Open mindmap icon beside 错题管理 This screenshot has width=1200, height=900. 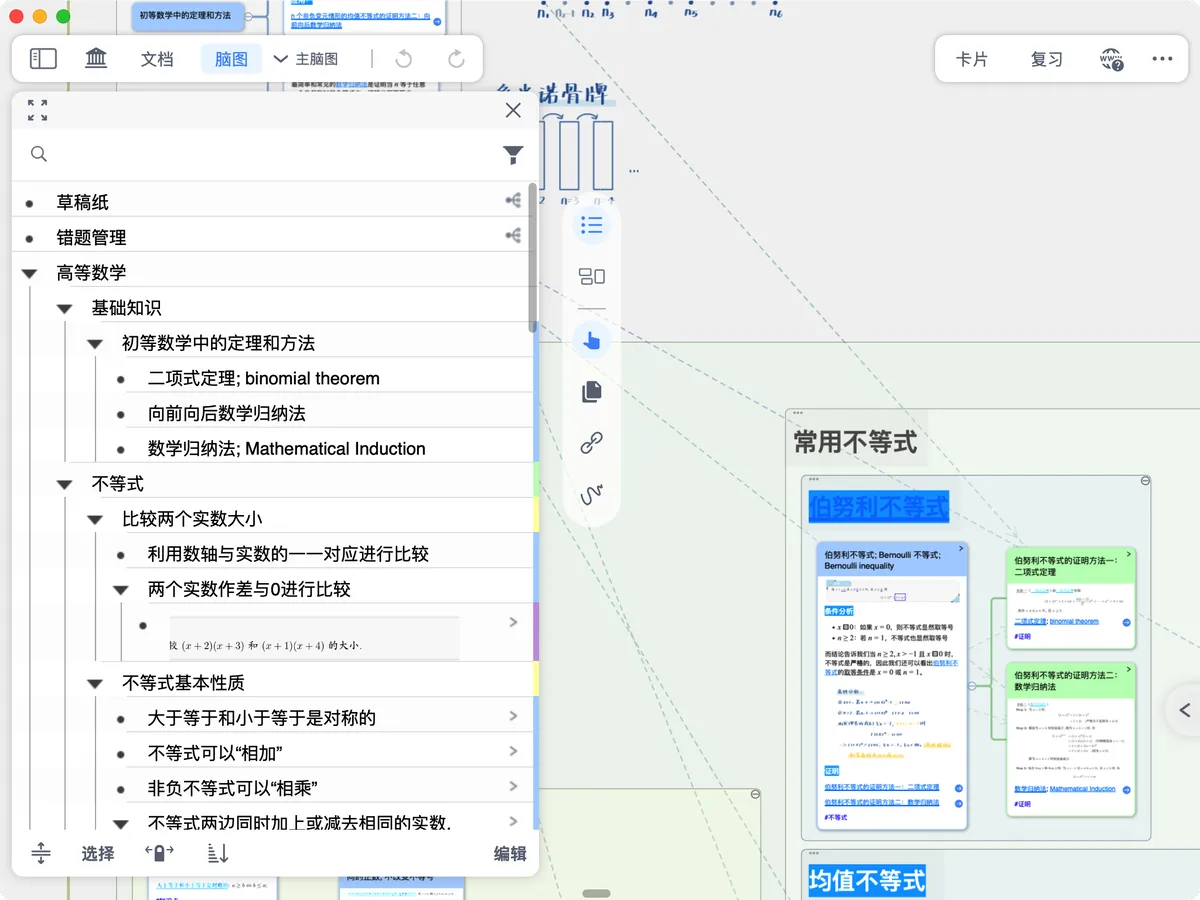[513, 236]
